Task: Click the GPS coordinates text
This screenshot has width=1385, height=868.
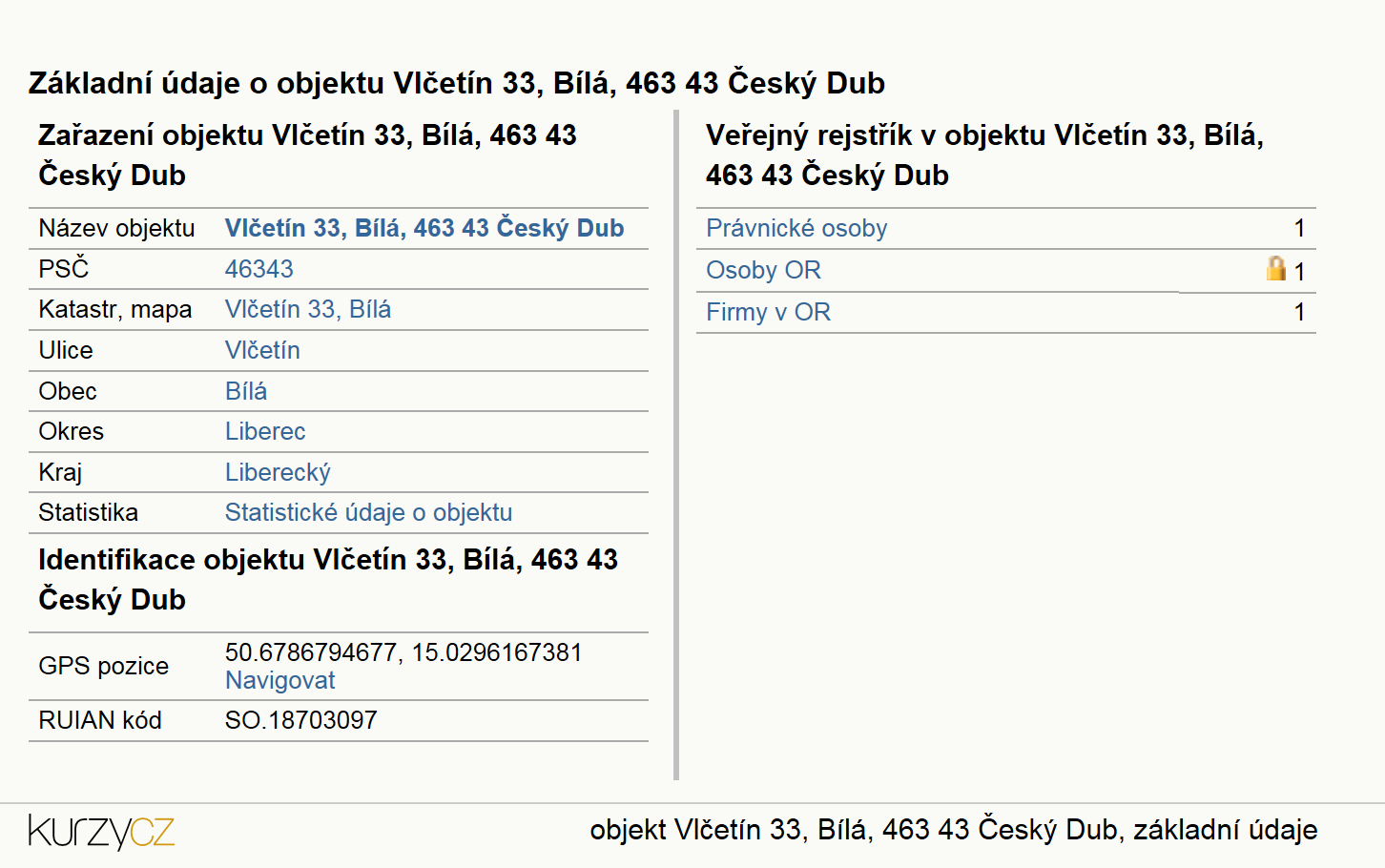Action: [403, 652]
